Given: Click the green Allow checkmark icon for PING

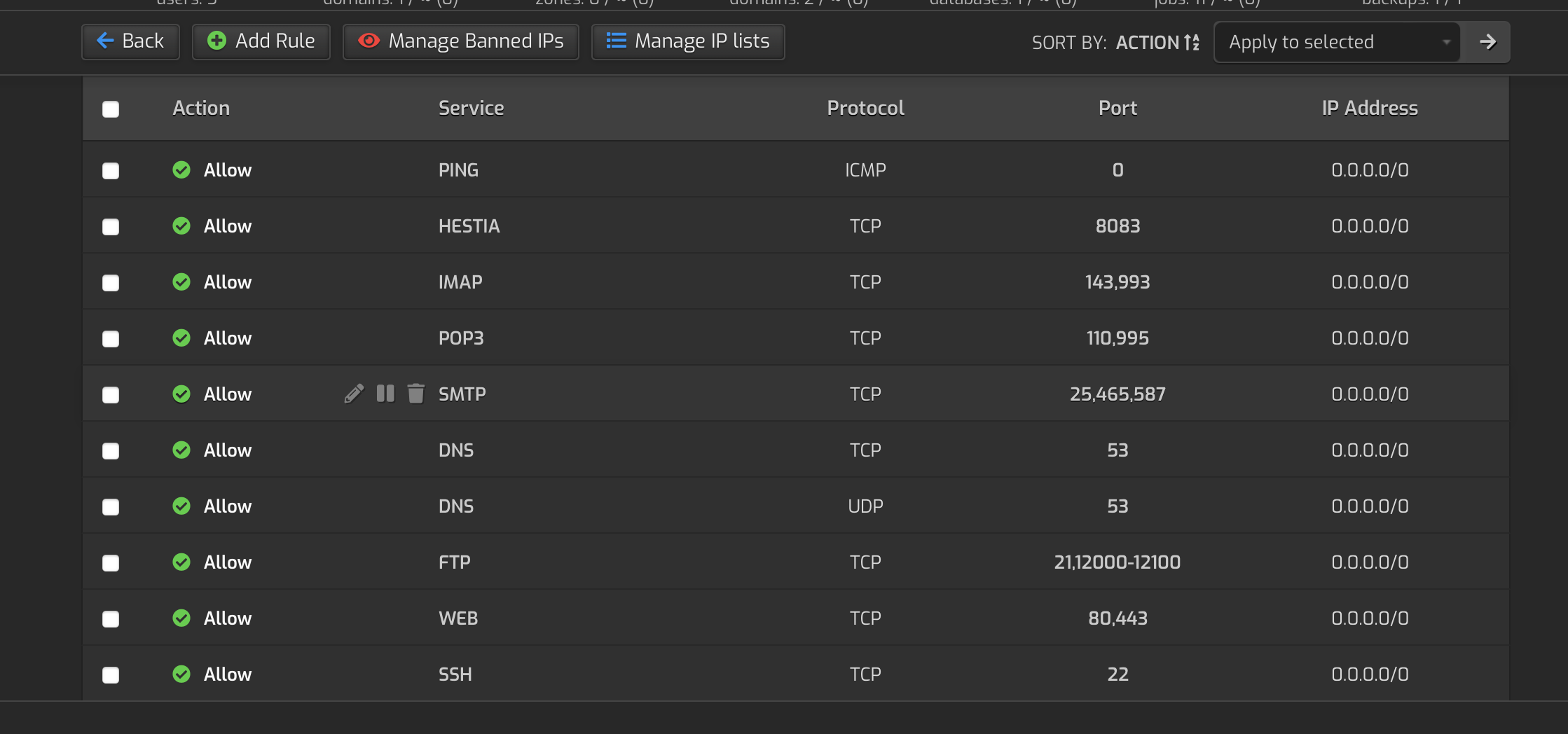Looking at the screenshot, I should tap(181, 170).
